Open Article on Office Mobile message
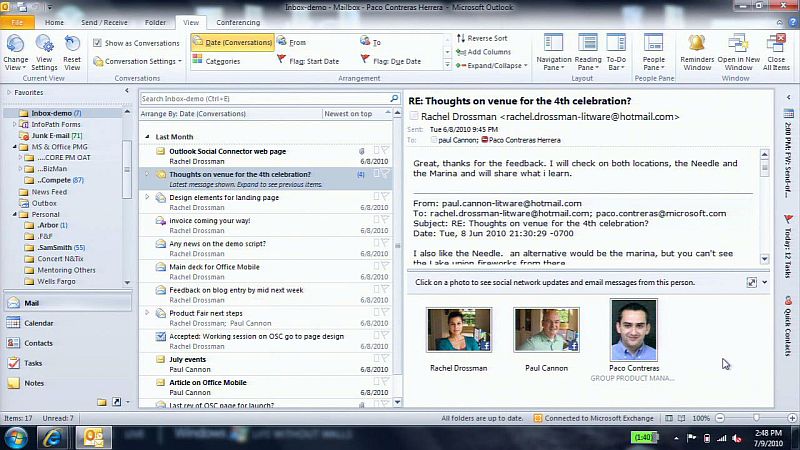The width and height of the screenshot is (800, 450). pyautogui.click(x=266, y=387)
